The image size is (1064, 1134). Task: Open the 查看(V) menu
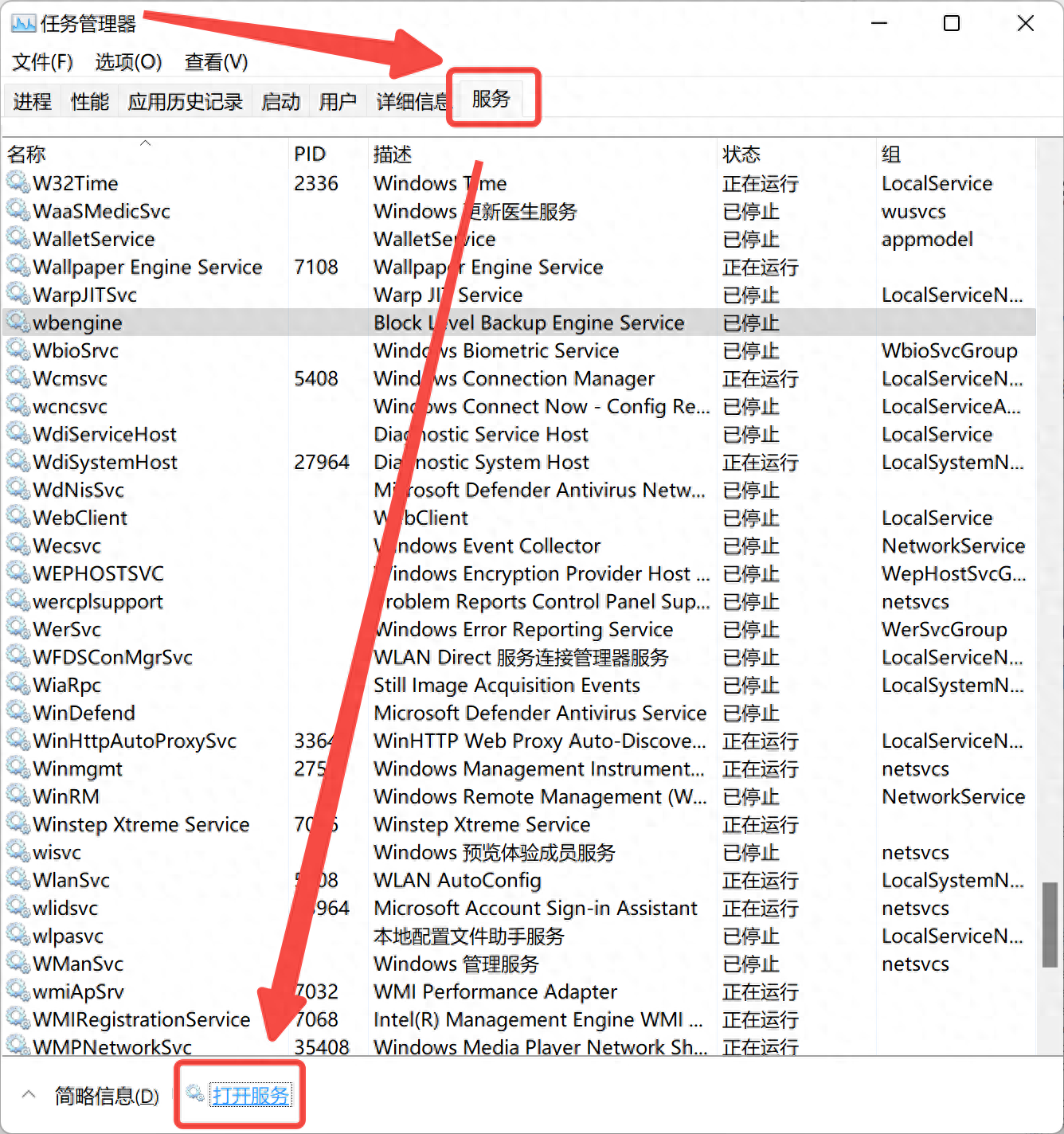click(x=215, y=61)
